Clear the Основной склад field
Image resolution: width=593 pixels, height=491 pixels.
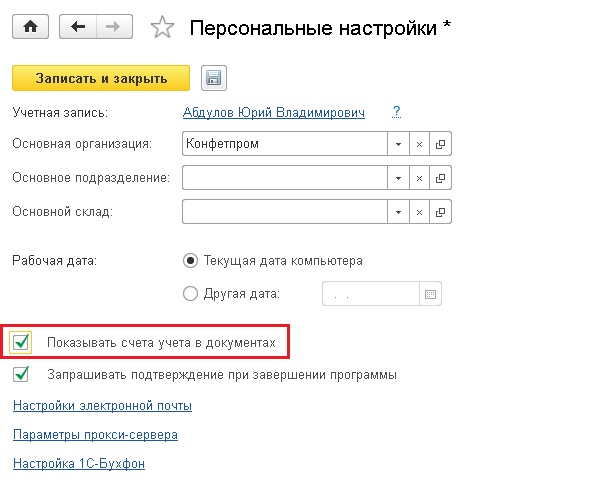(x=419, y=212)
